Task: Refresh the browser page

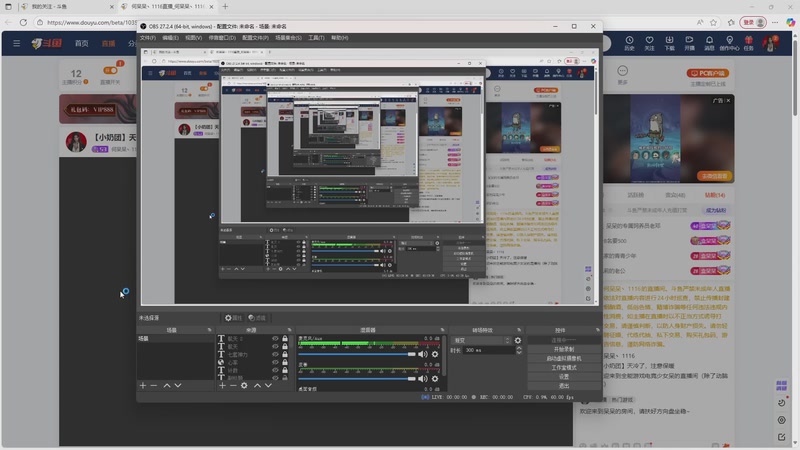Action: [23, 22]
